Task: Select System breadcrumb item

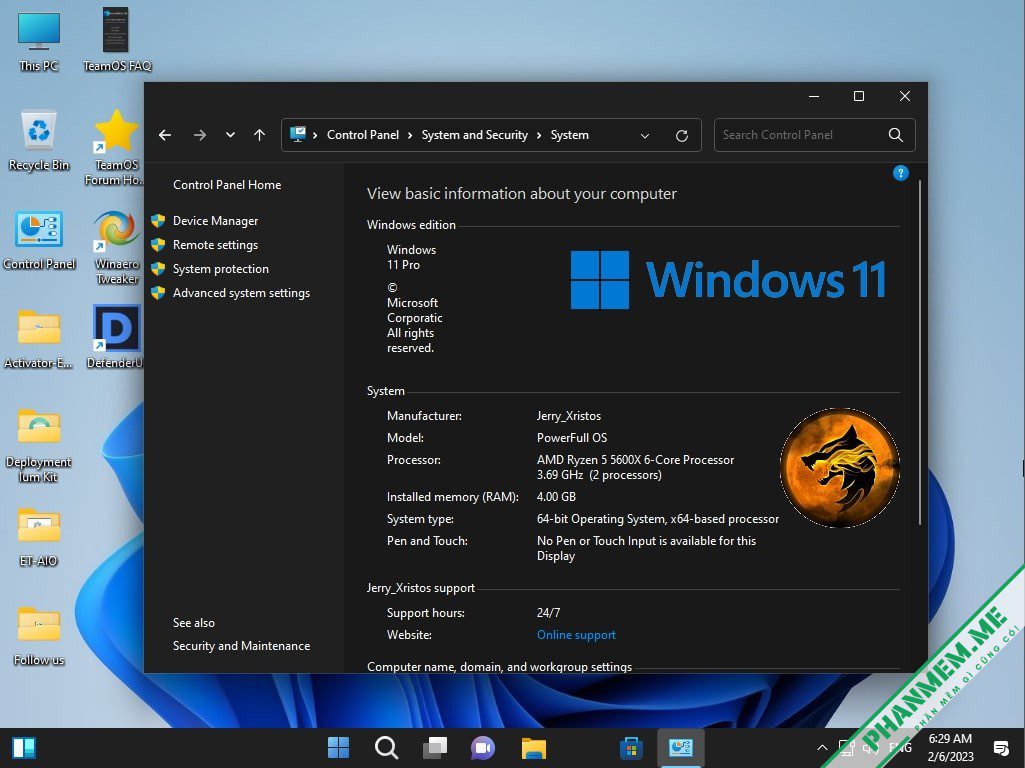Action: pos(569,135)
